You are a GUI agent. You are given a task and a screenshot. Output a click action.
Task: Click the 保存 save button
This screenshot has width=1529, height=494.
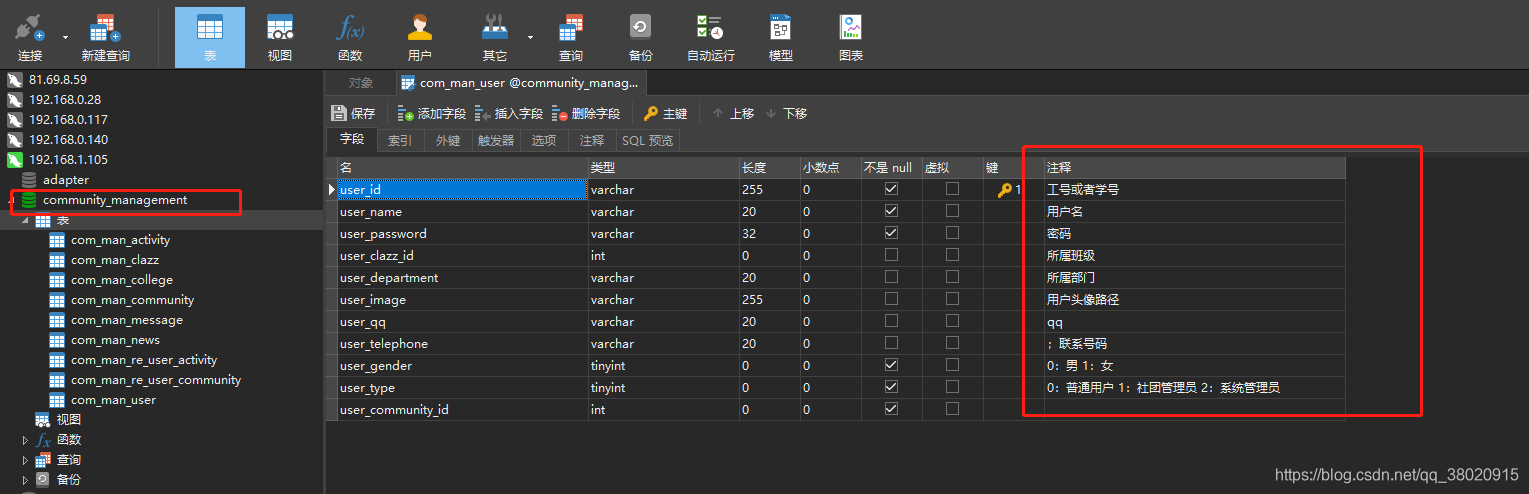click(x=353, y=113)
